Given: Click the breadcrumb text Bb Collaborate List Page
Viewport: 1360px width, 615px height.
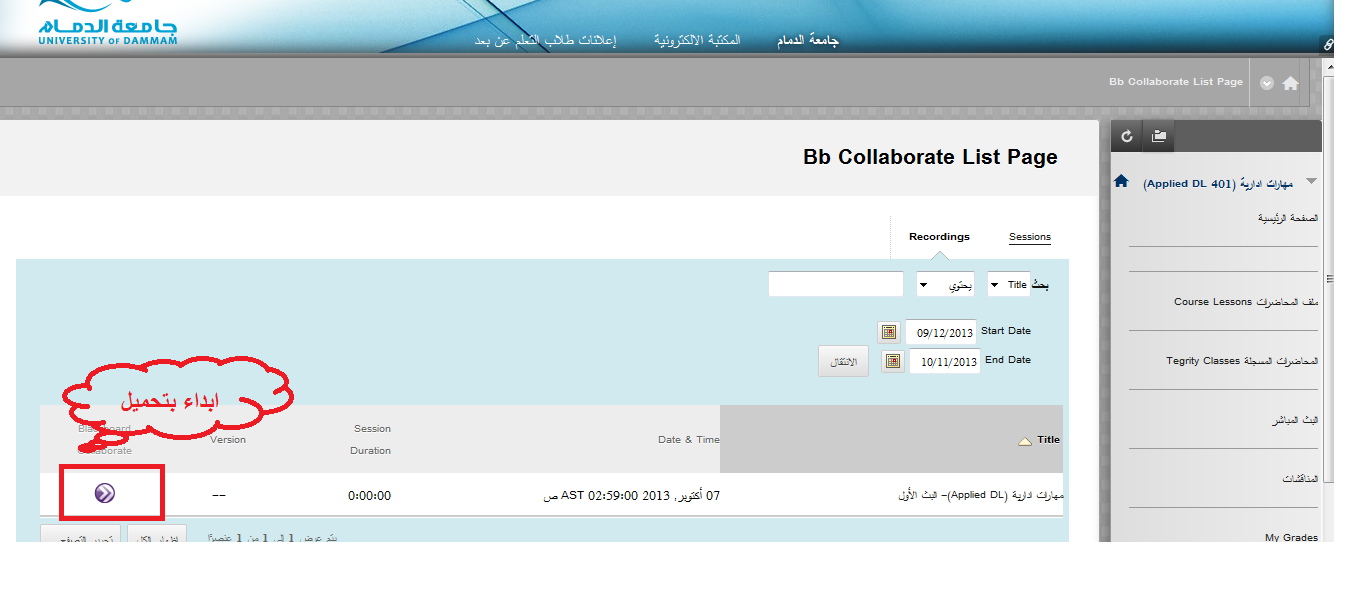Looking at the screenshot, I should point(1176,82).
